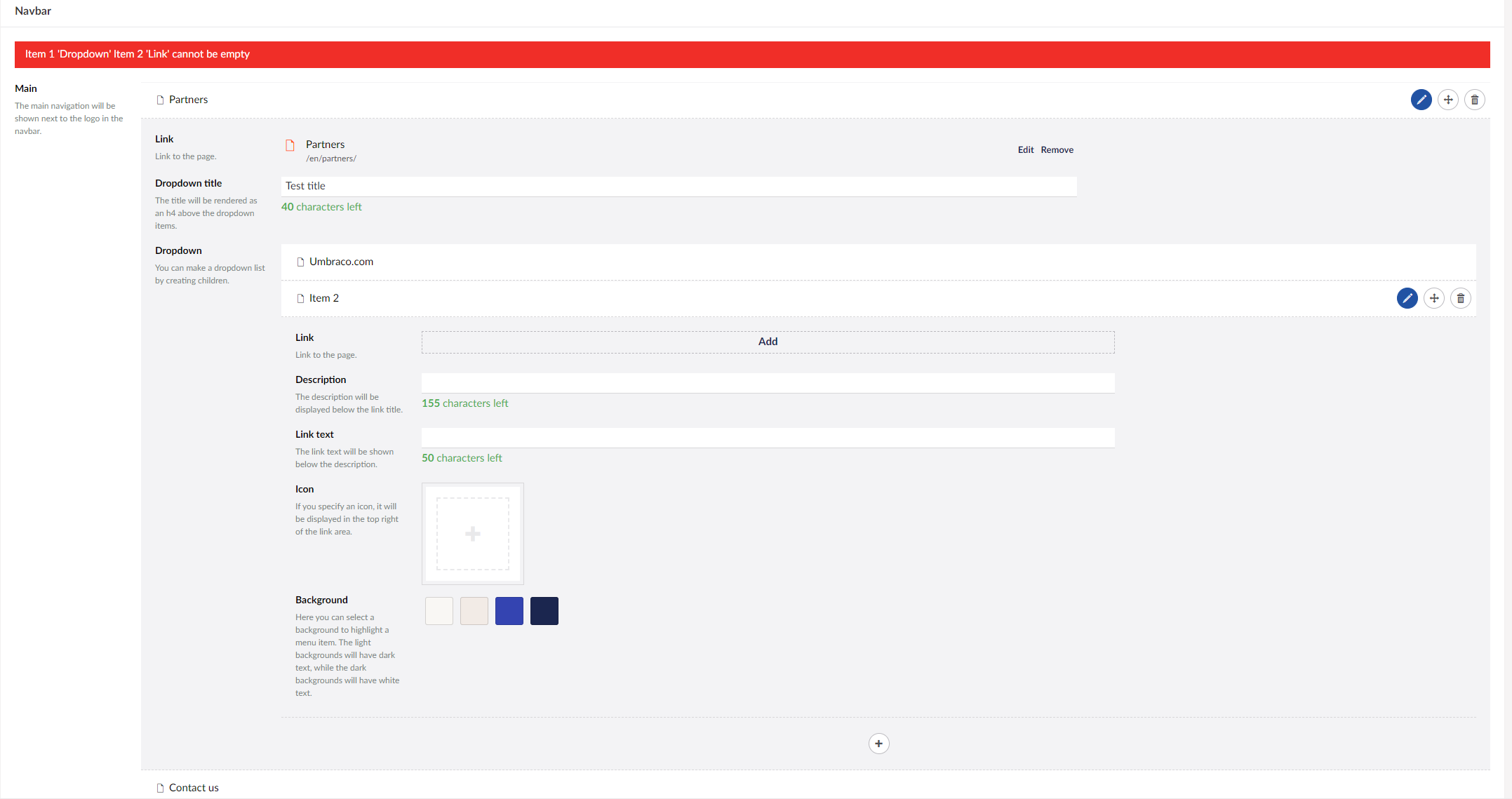The image size is (1512, 799).
Task: Focus the Link text input field
Action: (768, 438)
